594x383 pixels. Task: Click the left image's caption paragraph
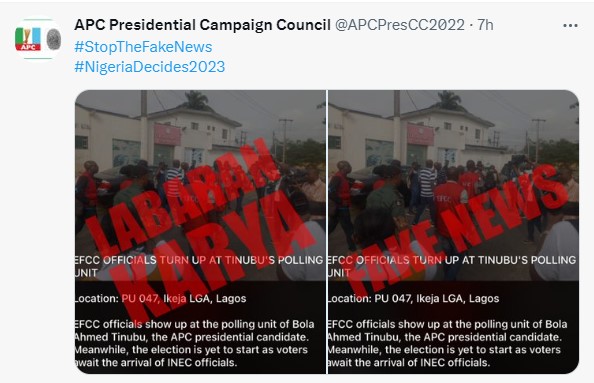[x=195, y=343]
